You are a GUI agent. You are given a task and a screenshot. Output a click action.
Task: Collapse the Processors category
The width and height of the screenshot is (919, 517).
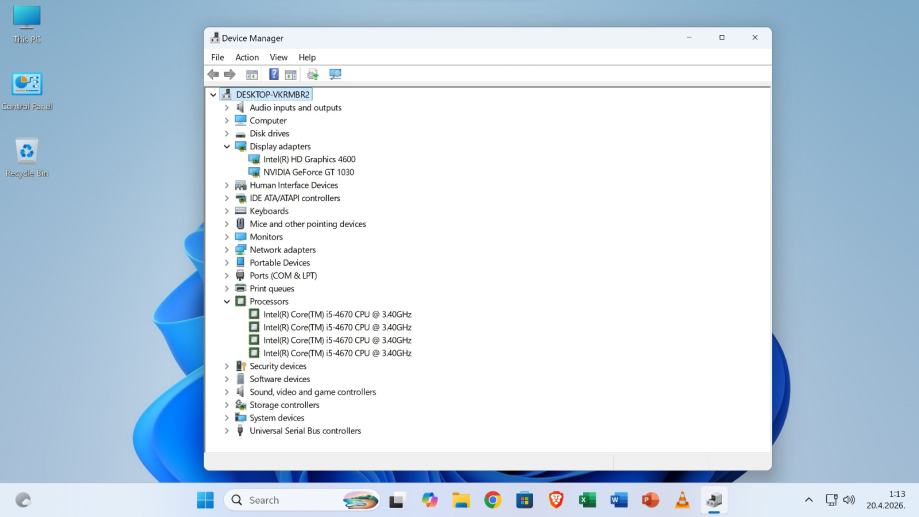click(227, 301)
